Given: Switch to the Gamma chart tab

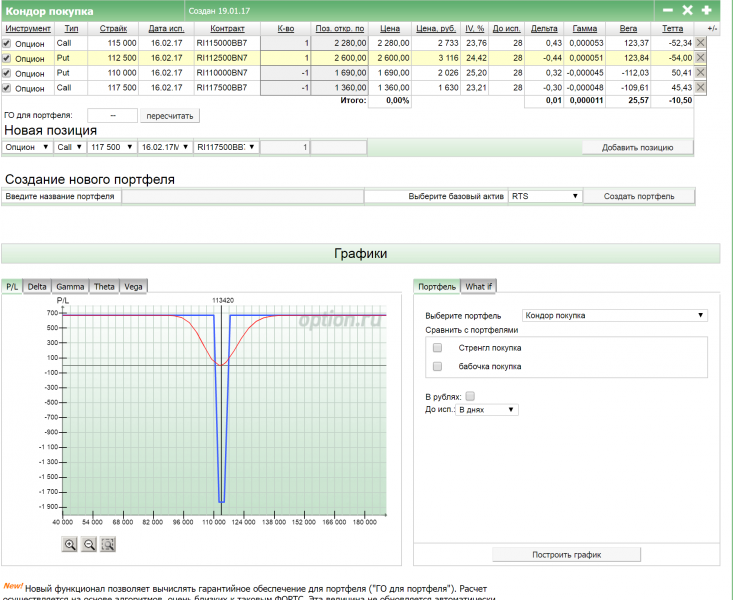Looking at the screenshot, I should click(70, 286).
